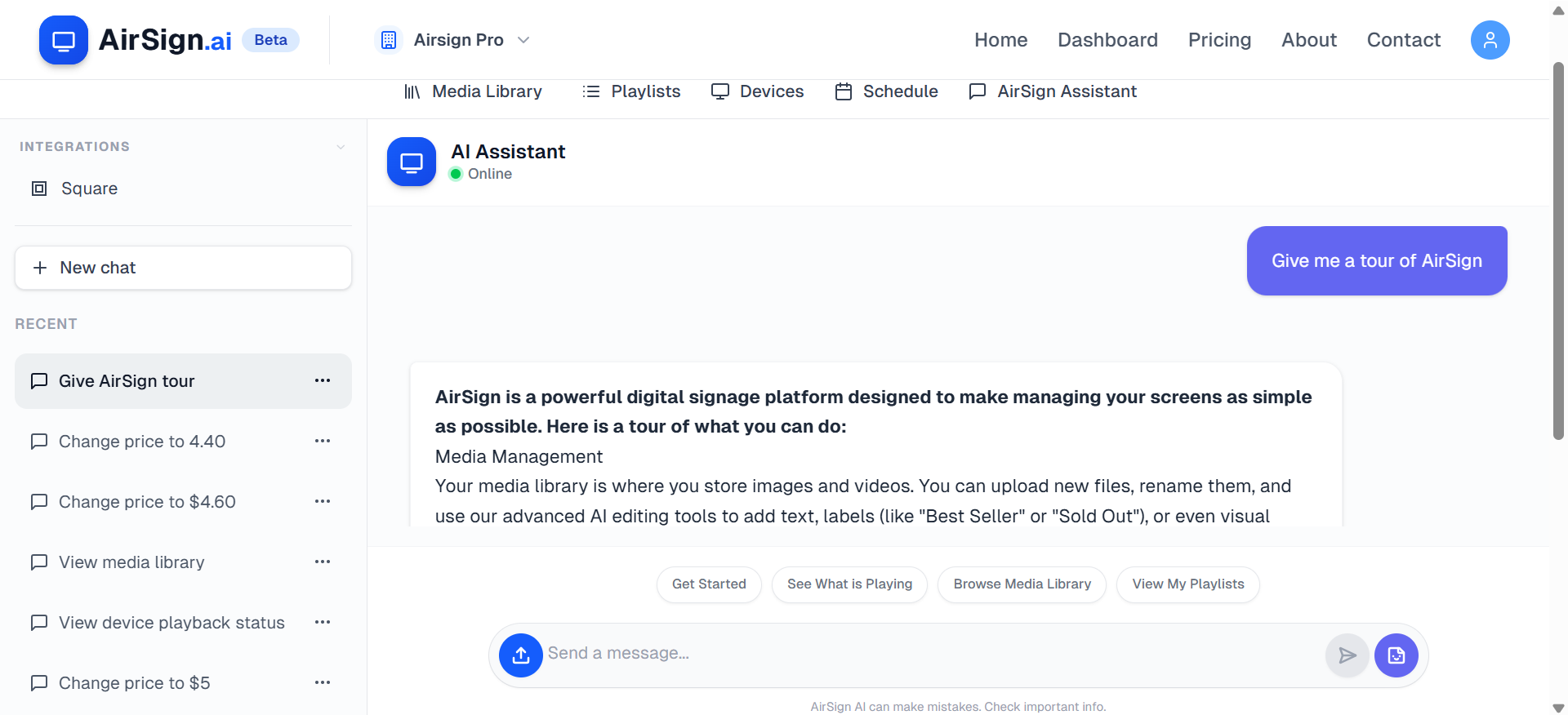Click chat icon beside Change price to $5

[39, 683]
